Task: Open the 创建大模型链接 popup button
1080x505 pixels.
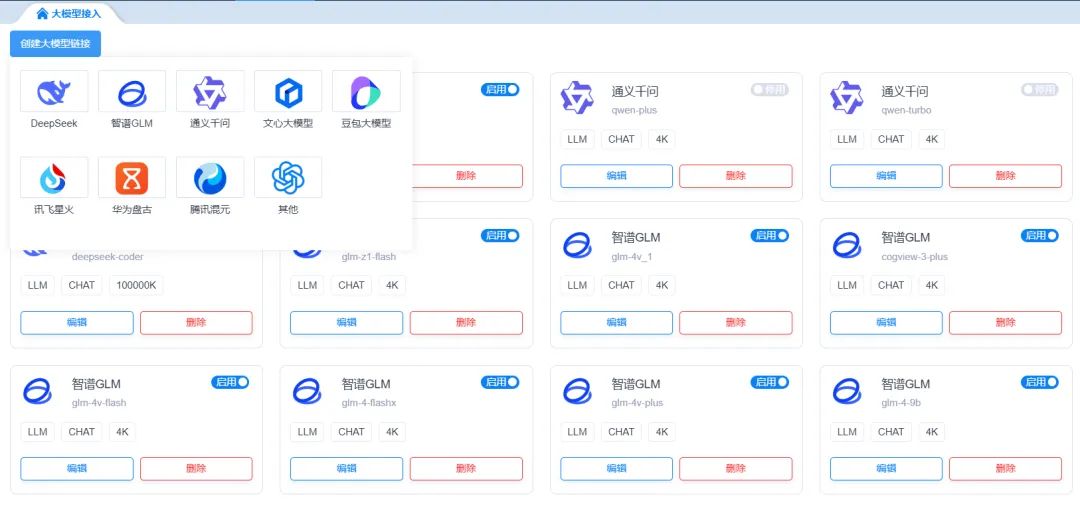Action: (55, 44)
